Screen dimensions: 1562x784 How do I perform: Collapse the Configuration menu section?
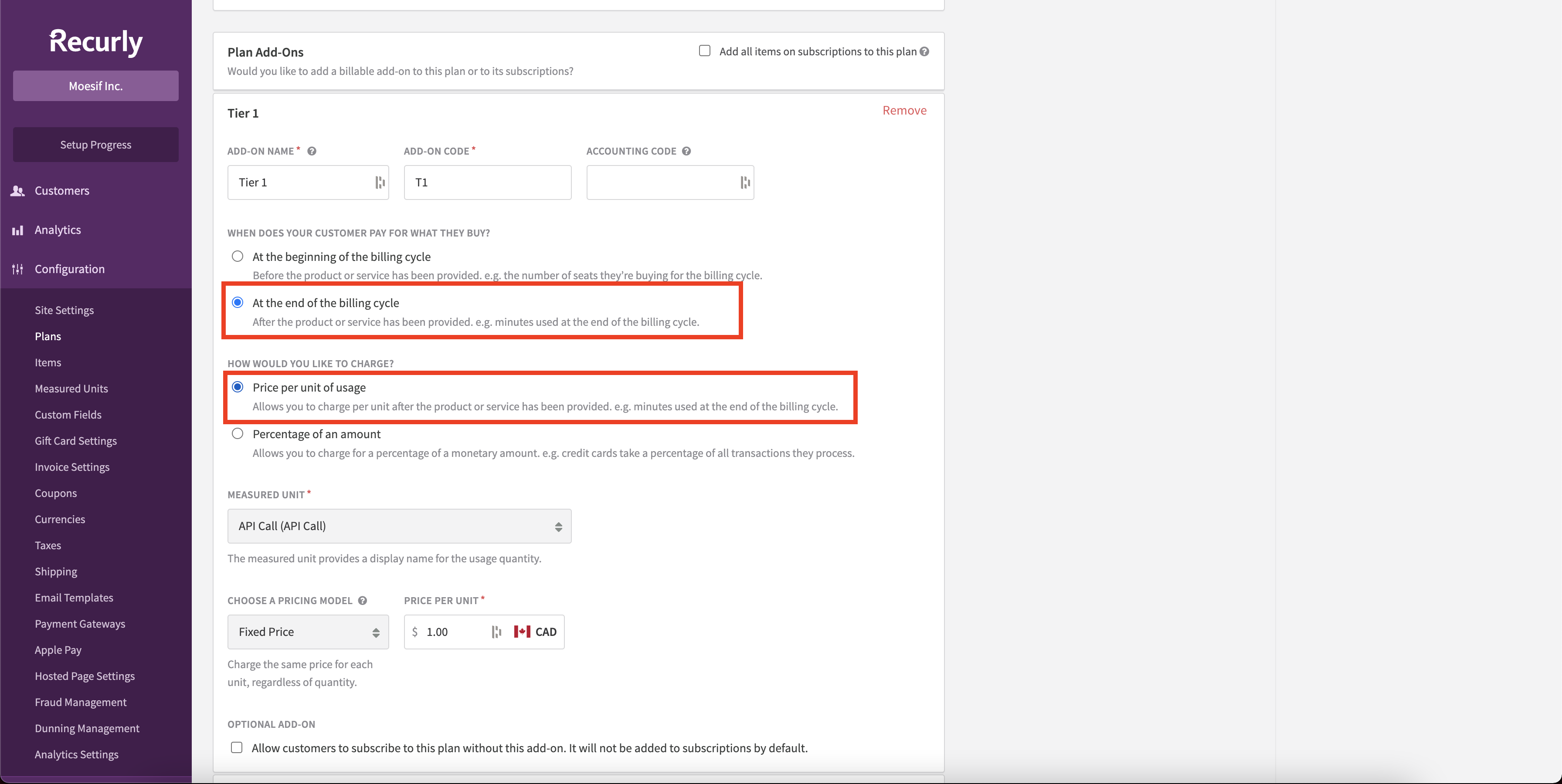pyautogui.click(x=70, y=269)
